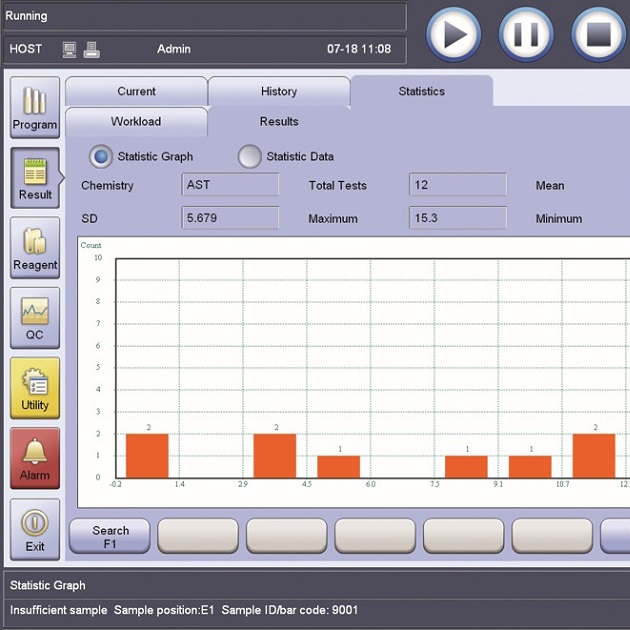
Task: Select the Statistic Graph radio button
Action: 101,156
